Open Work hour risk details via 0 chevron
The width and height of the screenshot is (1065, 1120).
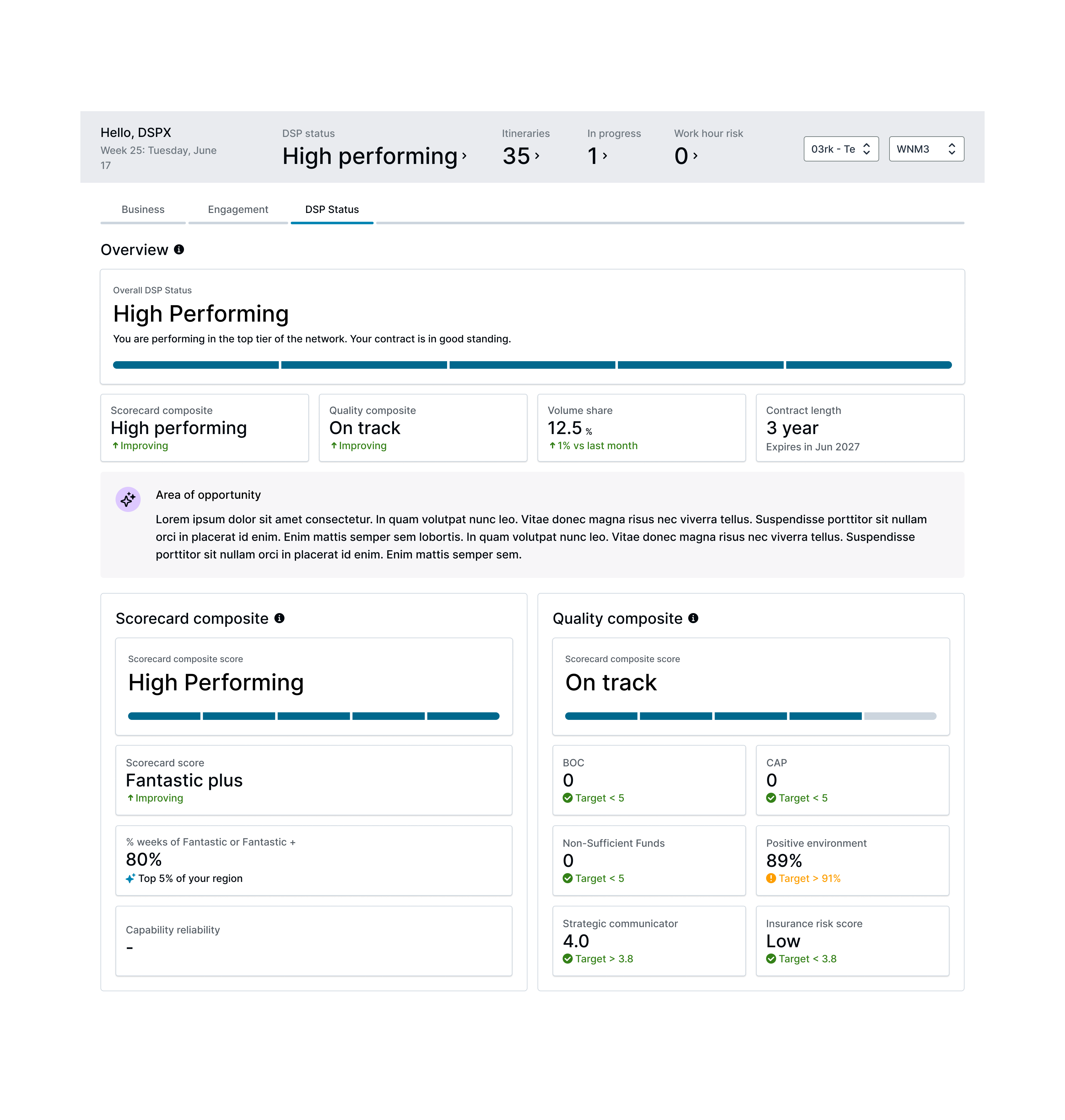point(695,155)
